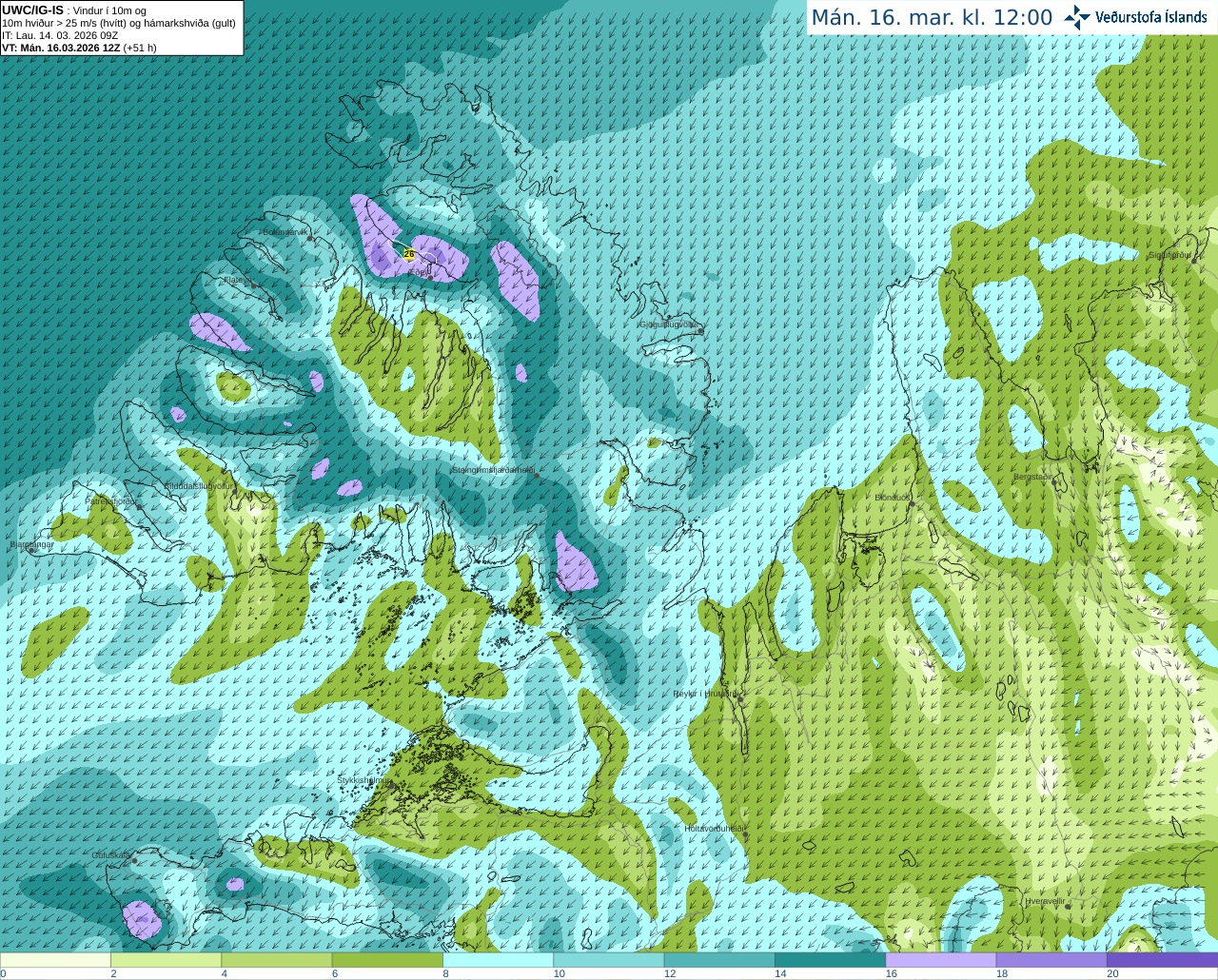
Task: Click the yellow gust marker 26
Action: point(409,254)
